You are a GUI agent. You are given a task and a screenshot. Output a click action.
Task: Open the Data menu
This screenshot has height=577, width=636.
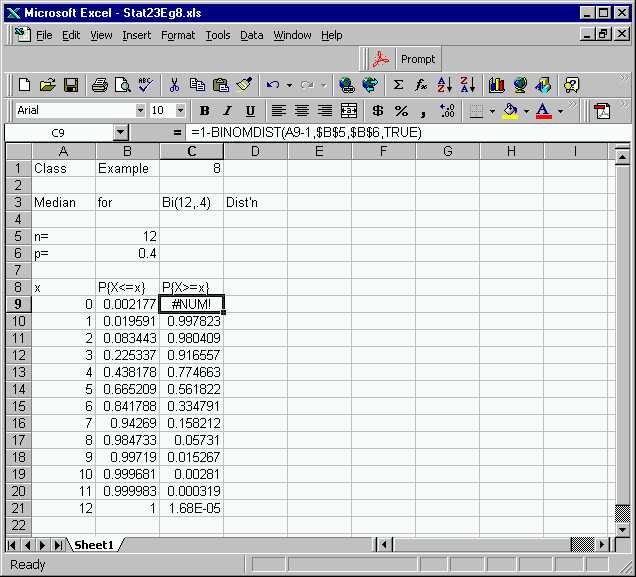(x=252, y=35)
